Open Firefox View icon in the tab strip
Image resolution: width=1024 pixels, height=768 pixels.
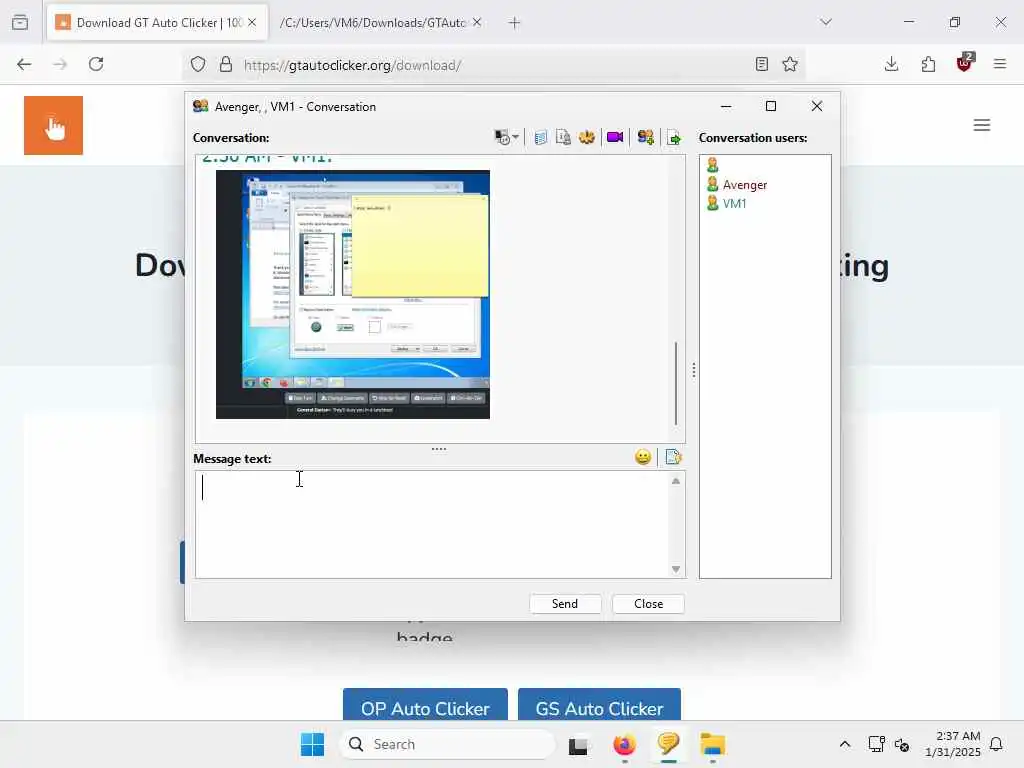20,23
